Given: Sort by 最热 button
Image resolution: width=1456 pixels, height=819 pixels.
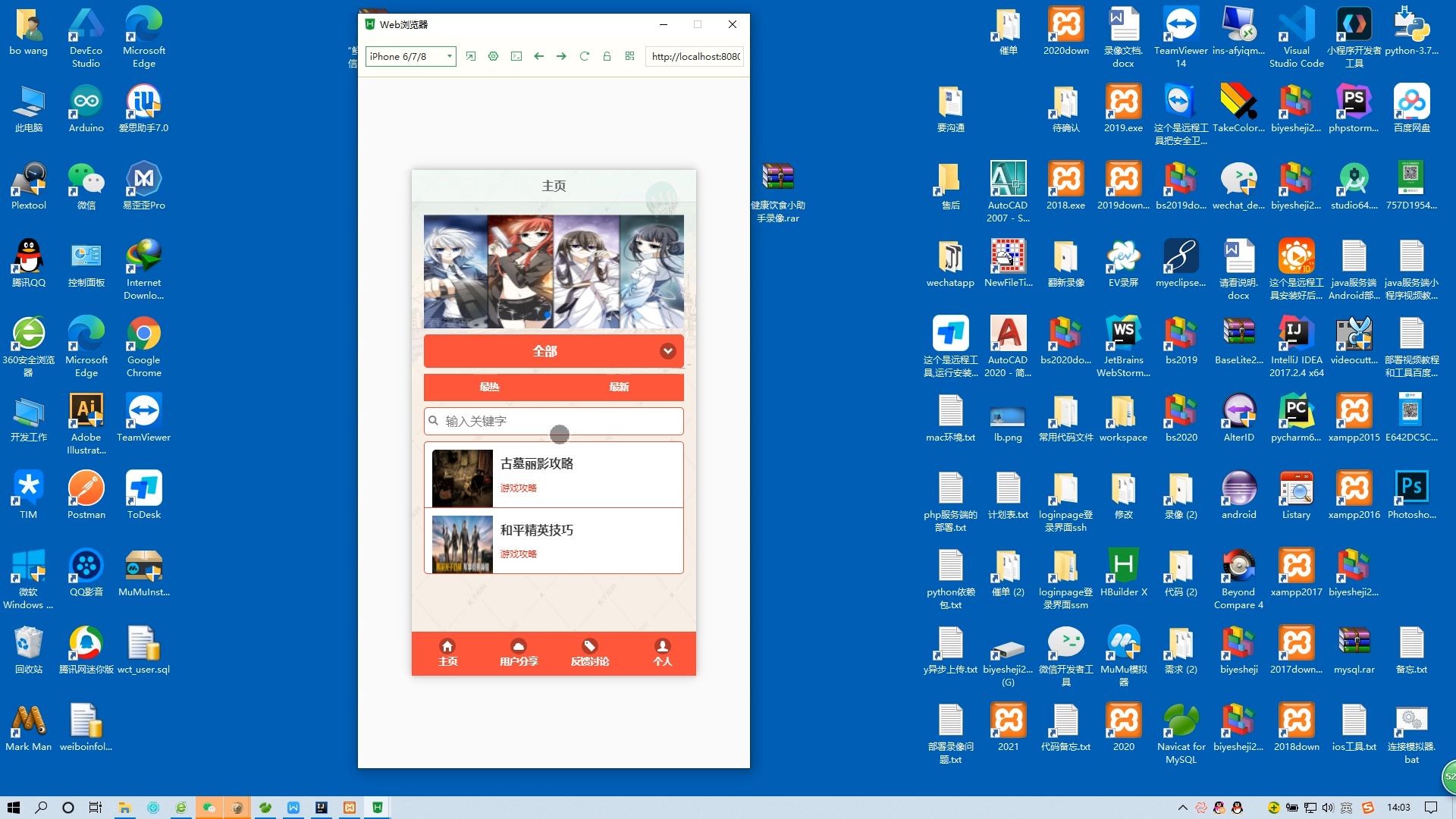Looking at the screenshot, I should point(489,387).
